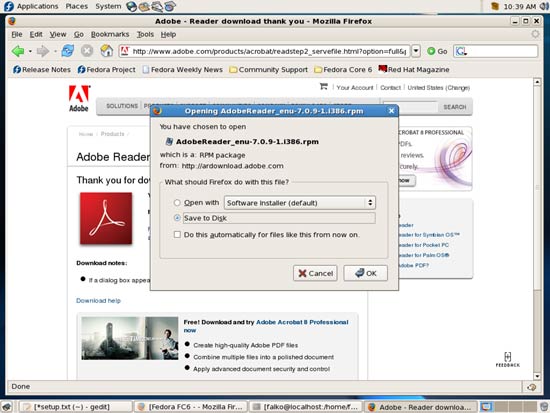Click the volume icon in top panel
This screenshot has width=550, height=413.
click(x=545, y=6)
